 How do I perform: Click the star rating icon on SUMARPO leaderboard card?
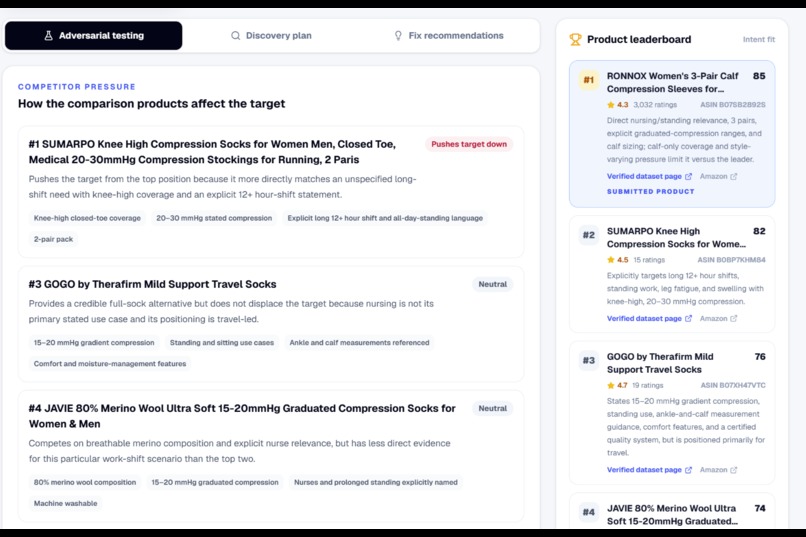(x=611, y=260)
